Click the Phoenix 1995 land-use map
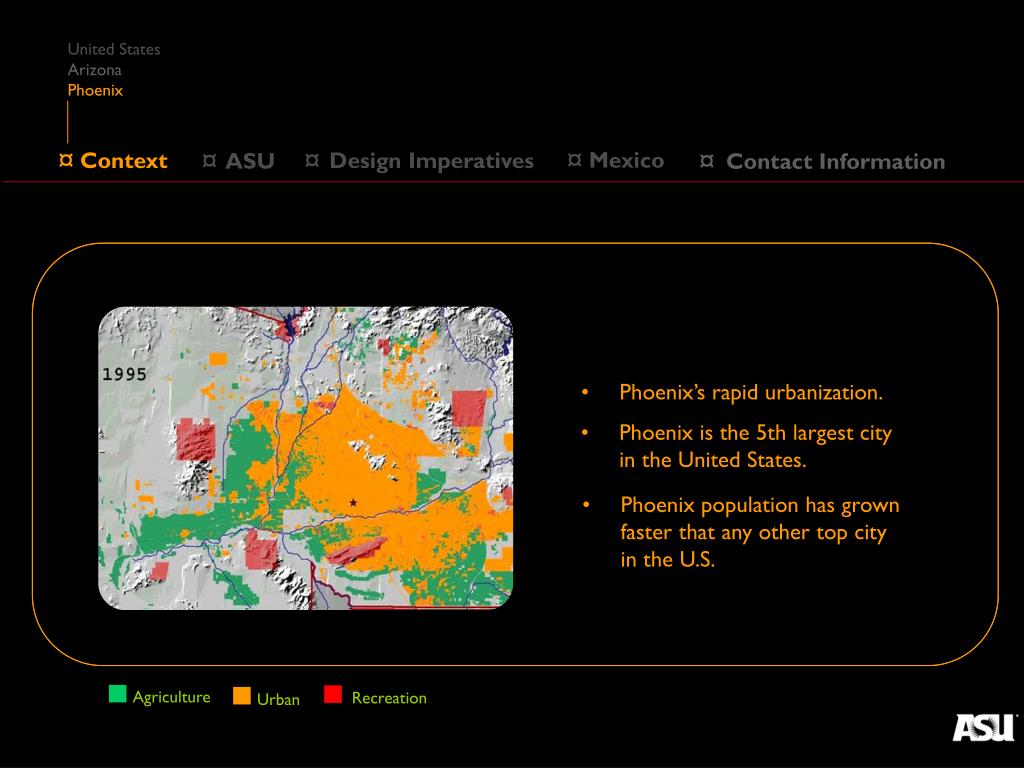 point(306,458)
